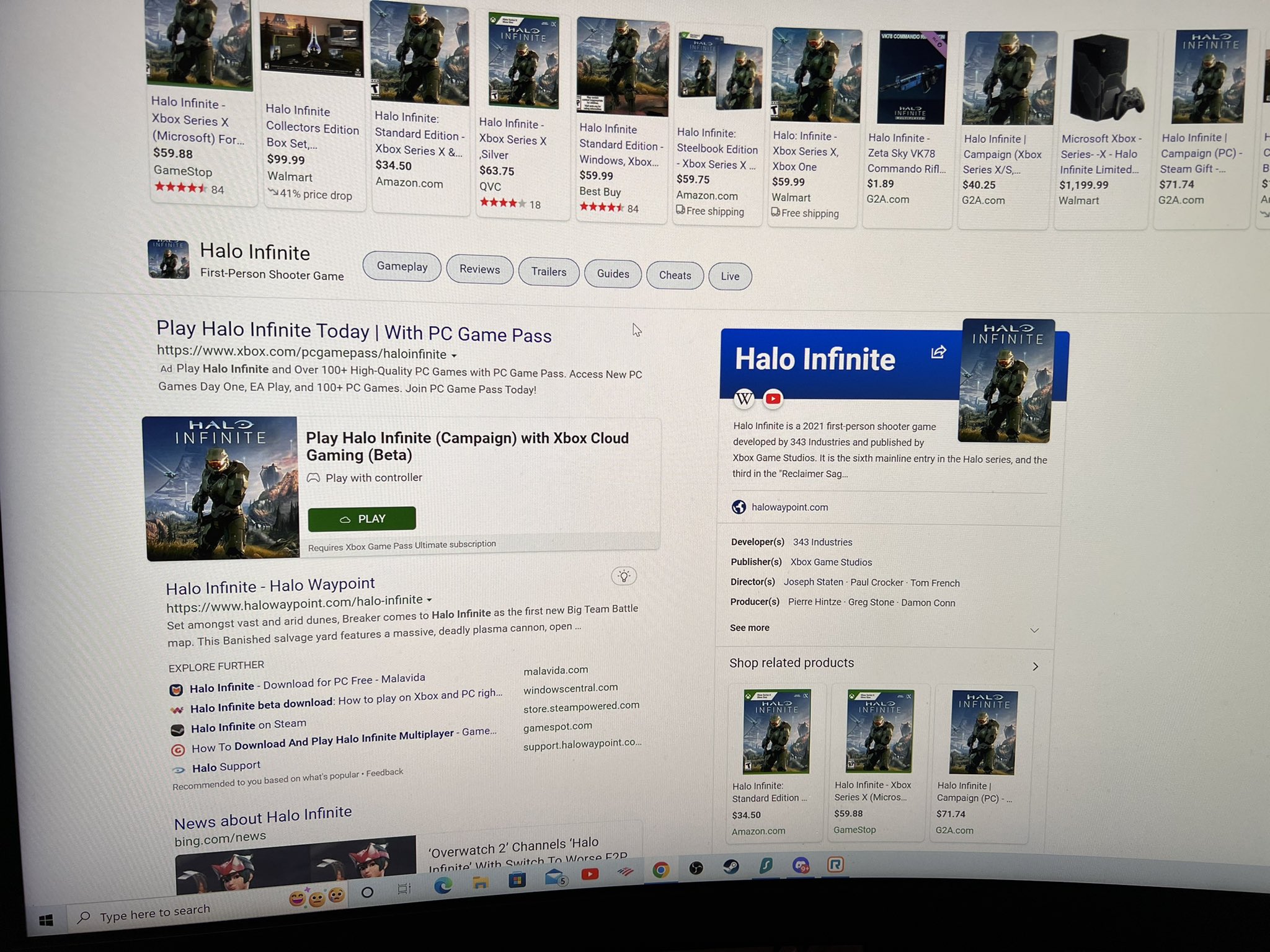This screenshot has width=1270, height=952.
Task: Open Steam from the taskbar
Action: point(731,866)
